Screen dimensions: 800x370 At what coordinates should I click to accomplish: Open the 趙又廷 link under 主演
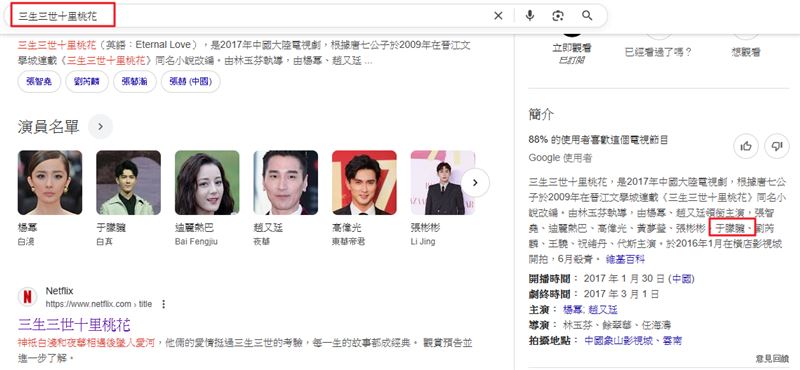603,309
